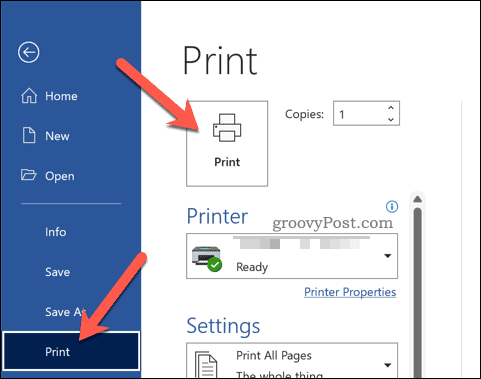
Task: Click the back arrow circle icon
Action: coord(29,52)
